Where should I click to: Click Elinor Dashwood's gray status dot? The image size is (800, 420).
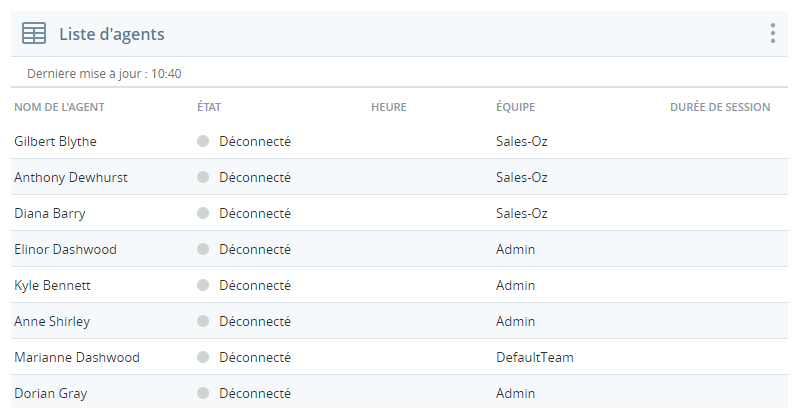(203, 249)
